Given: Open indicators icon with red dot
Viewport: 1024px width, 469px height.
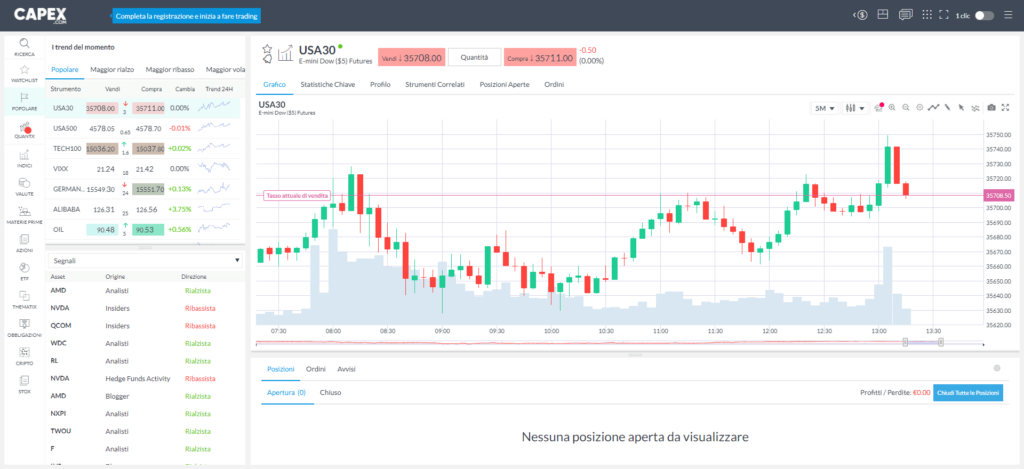Looking at the screenshot, I should pos(879,108).
